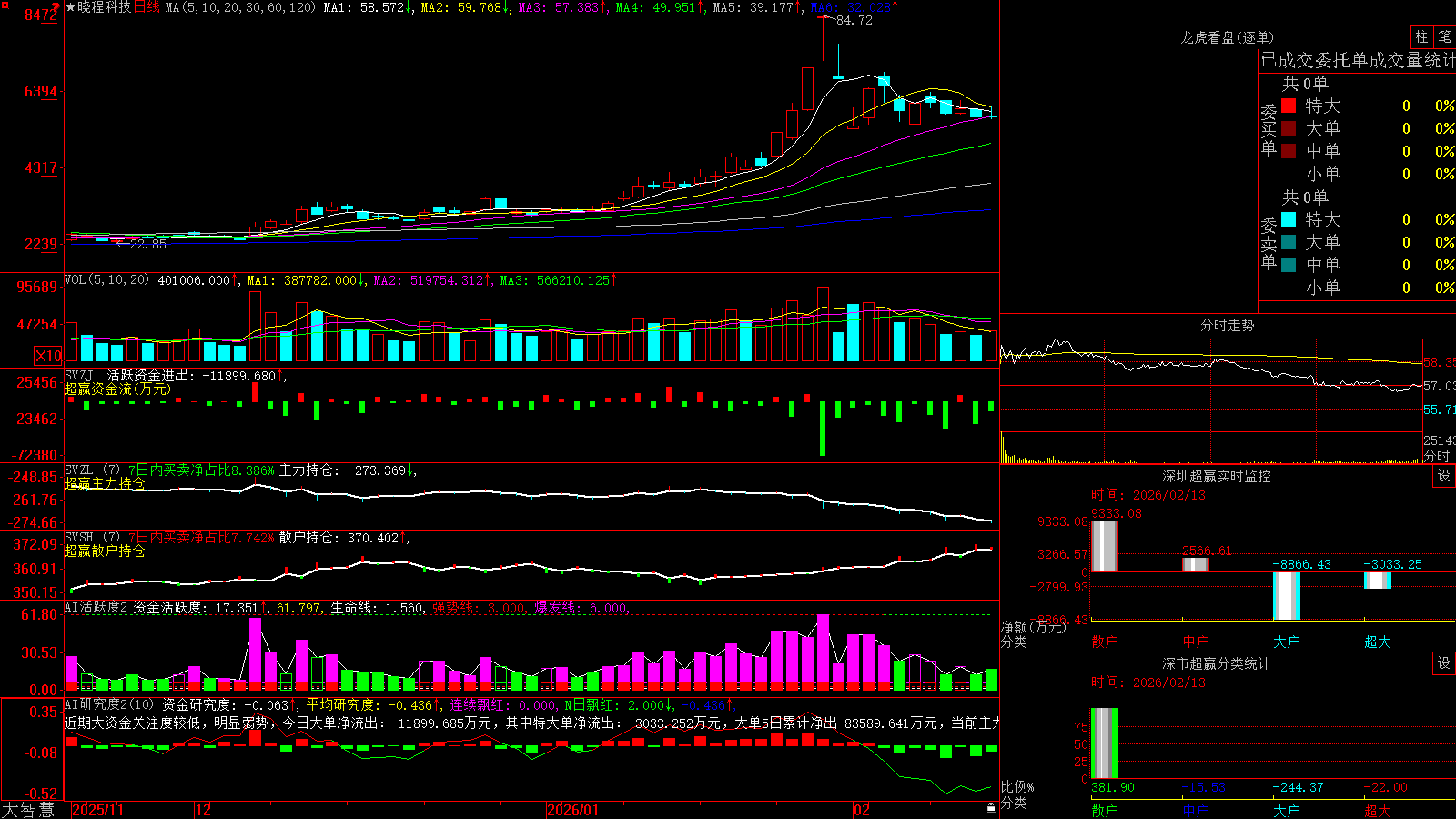
Task: Select the 委买单 特大 red swatch
Action: point(1289,106)
